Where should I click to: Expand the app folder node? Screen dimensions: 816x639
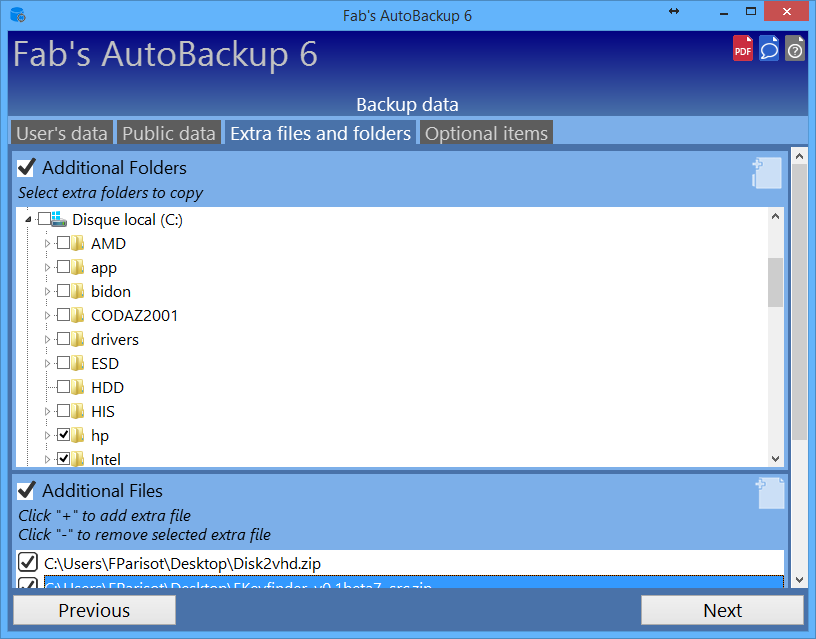(x=47, y=267)
